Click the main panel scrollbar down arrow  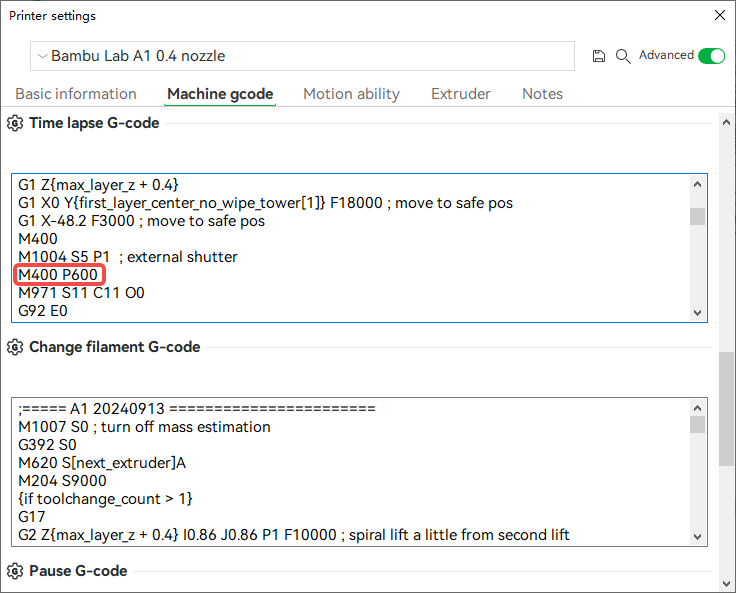point(727,584)
